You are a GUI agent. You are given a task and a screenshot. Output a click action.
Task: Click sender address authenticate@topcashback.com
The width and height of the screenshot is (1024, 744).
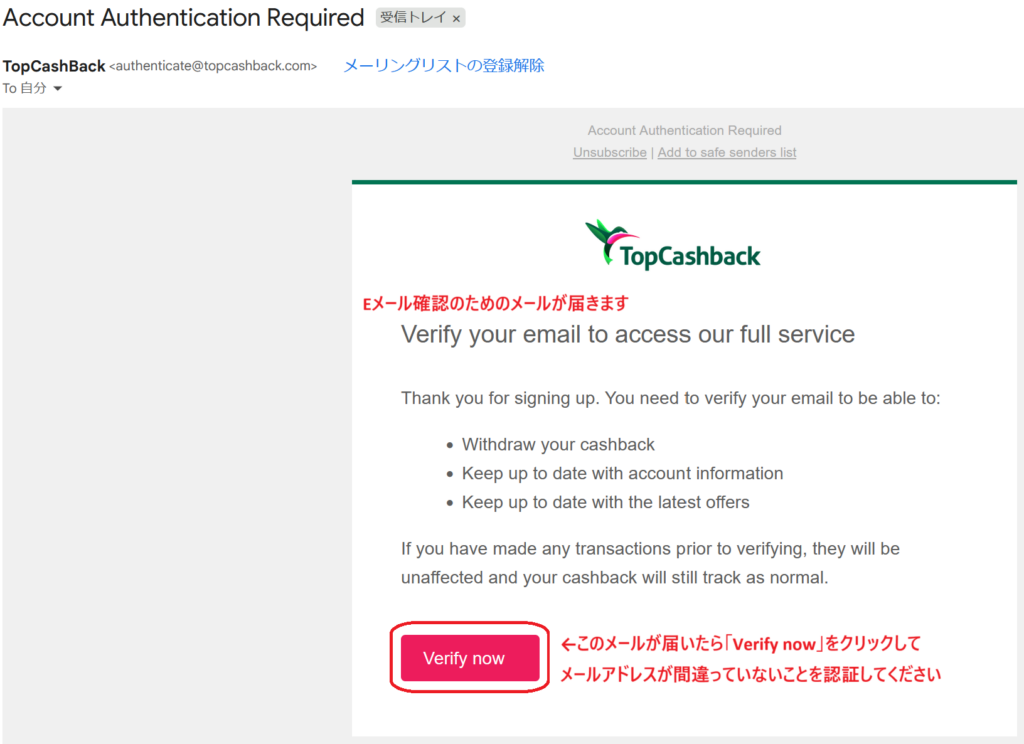pos(213,66)
